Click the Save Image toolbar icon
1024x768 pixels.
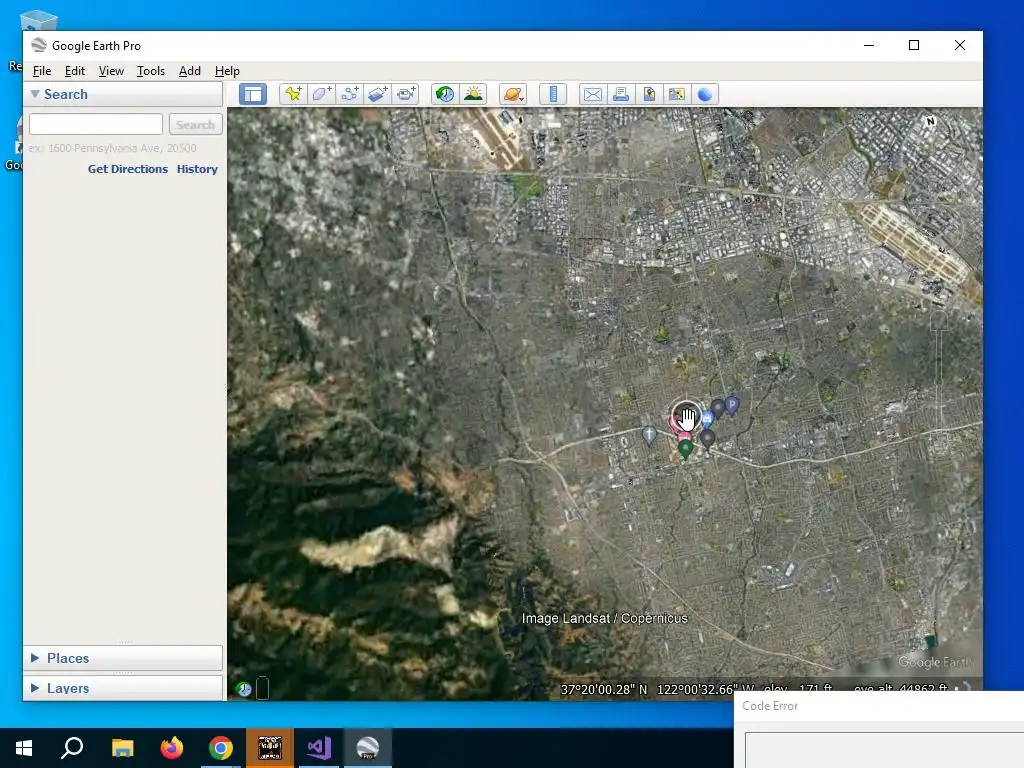(x=648, y=94)
